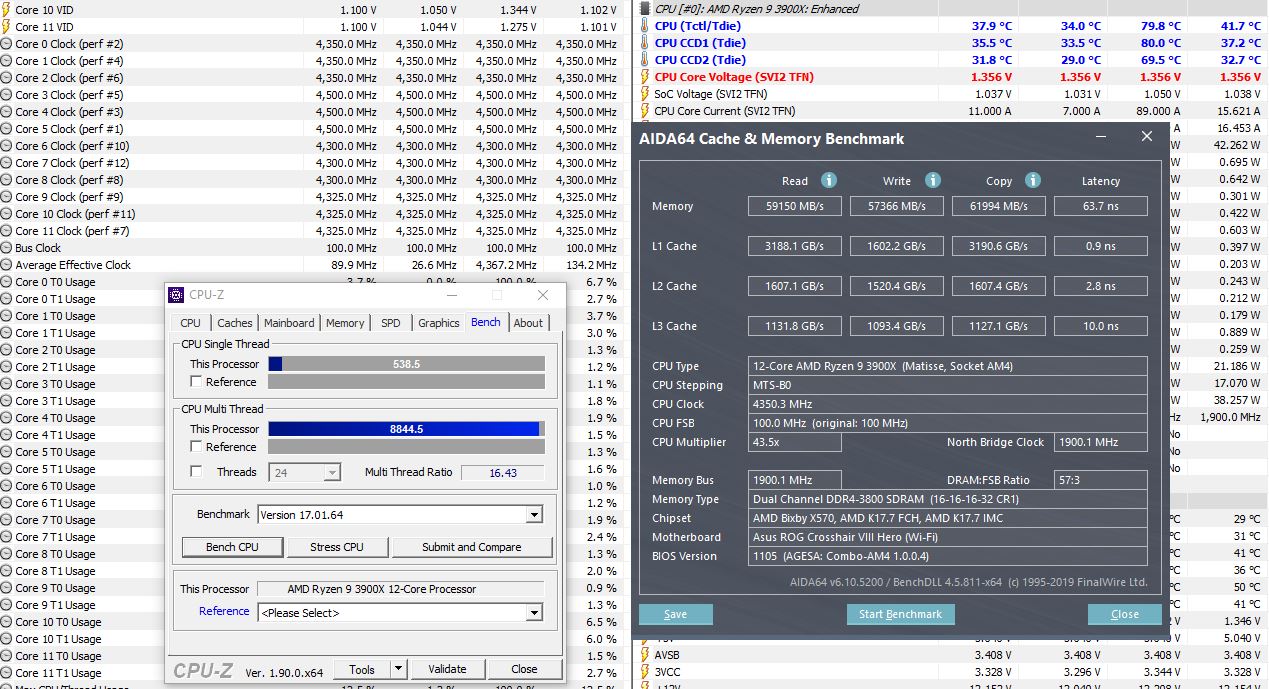Click the Tools button in CPU-Z
1269x689 pixels.
pyautogui.click(x=362, y=670)
